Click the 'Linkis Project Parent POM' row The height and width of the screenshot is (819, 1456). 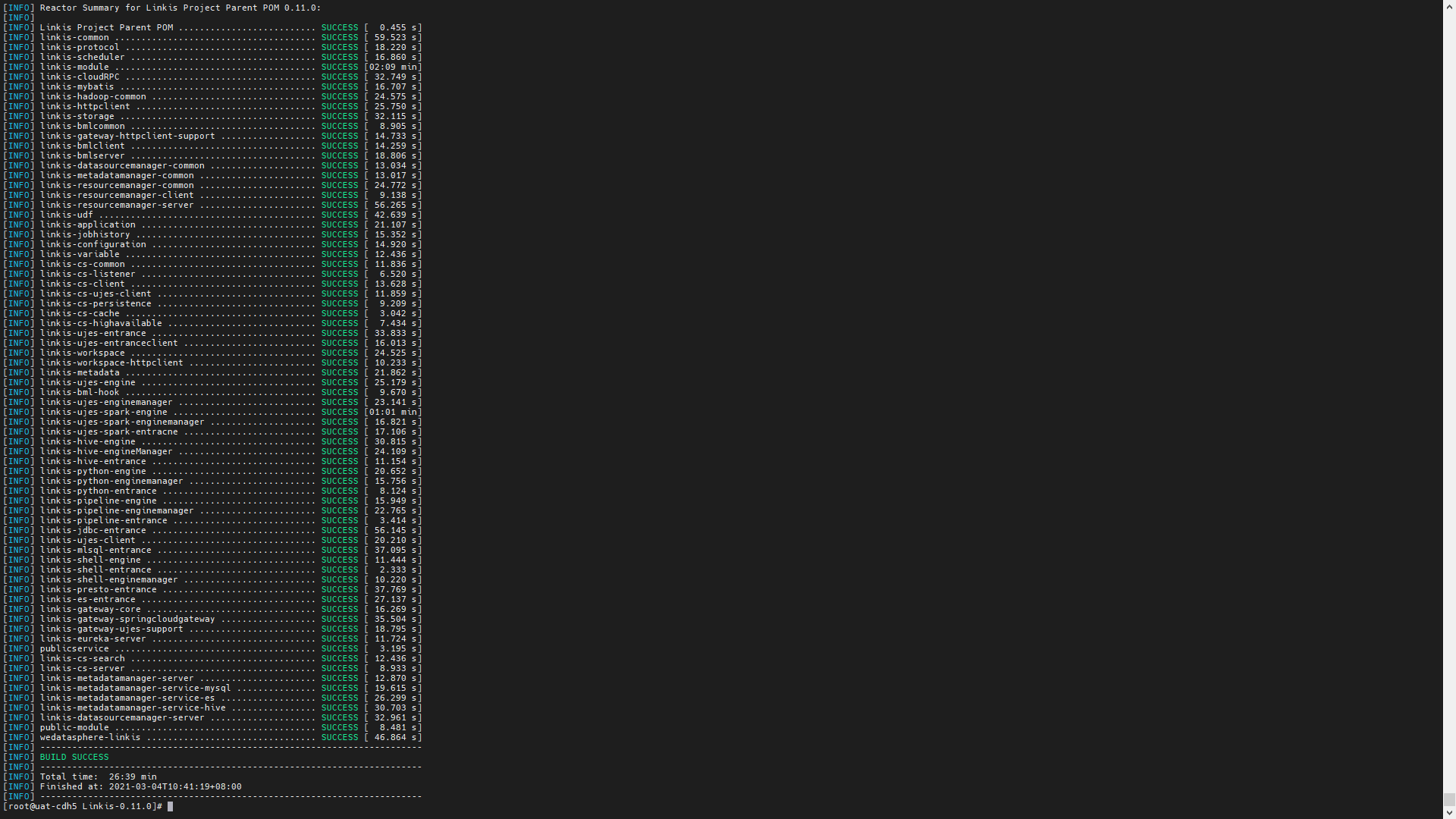[212, 27]
